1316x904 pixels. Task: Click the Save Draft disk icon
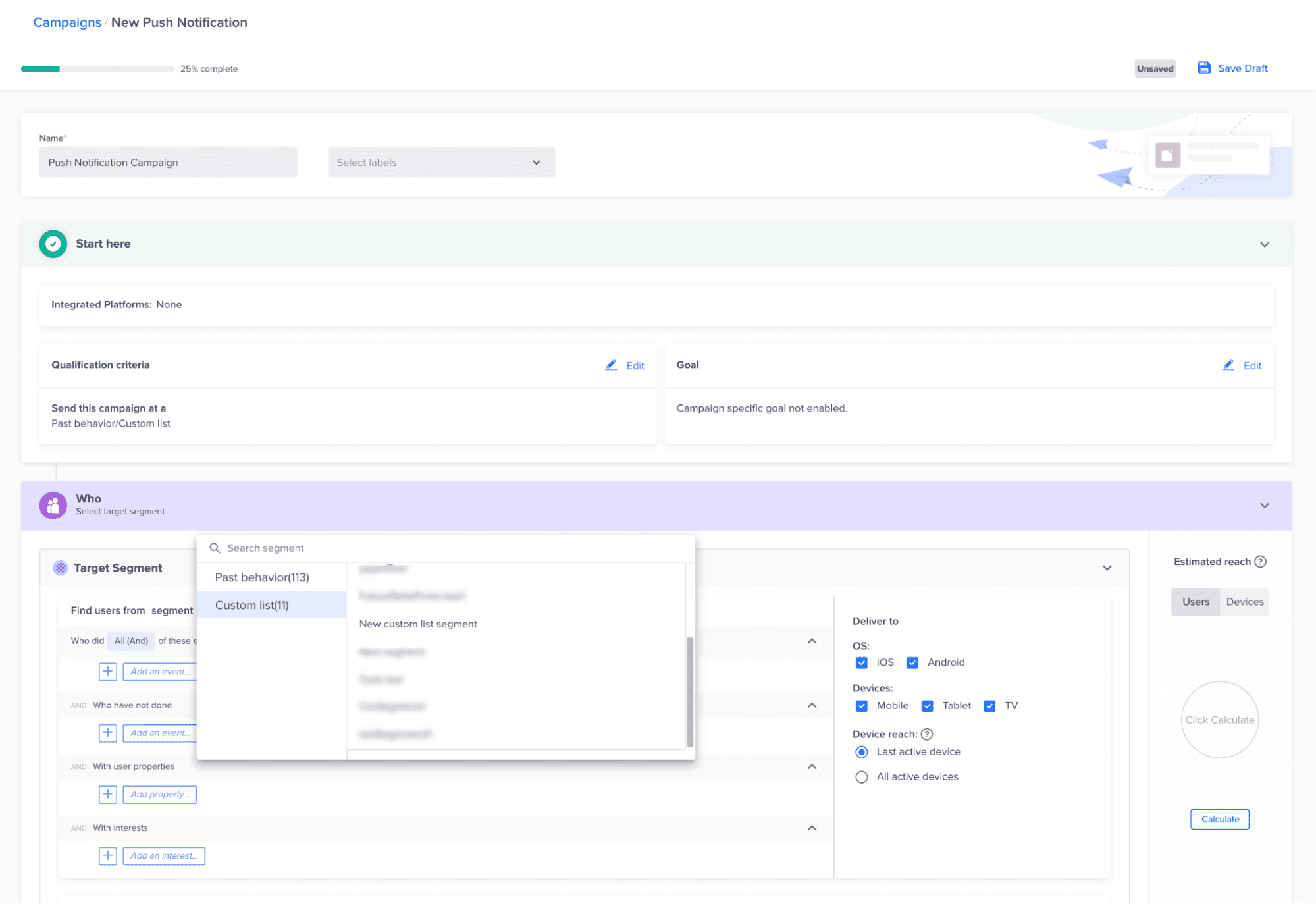(1204, 68)
